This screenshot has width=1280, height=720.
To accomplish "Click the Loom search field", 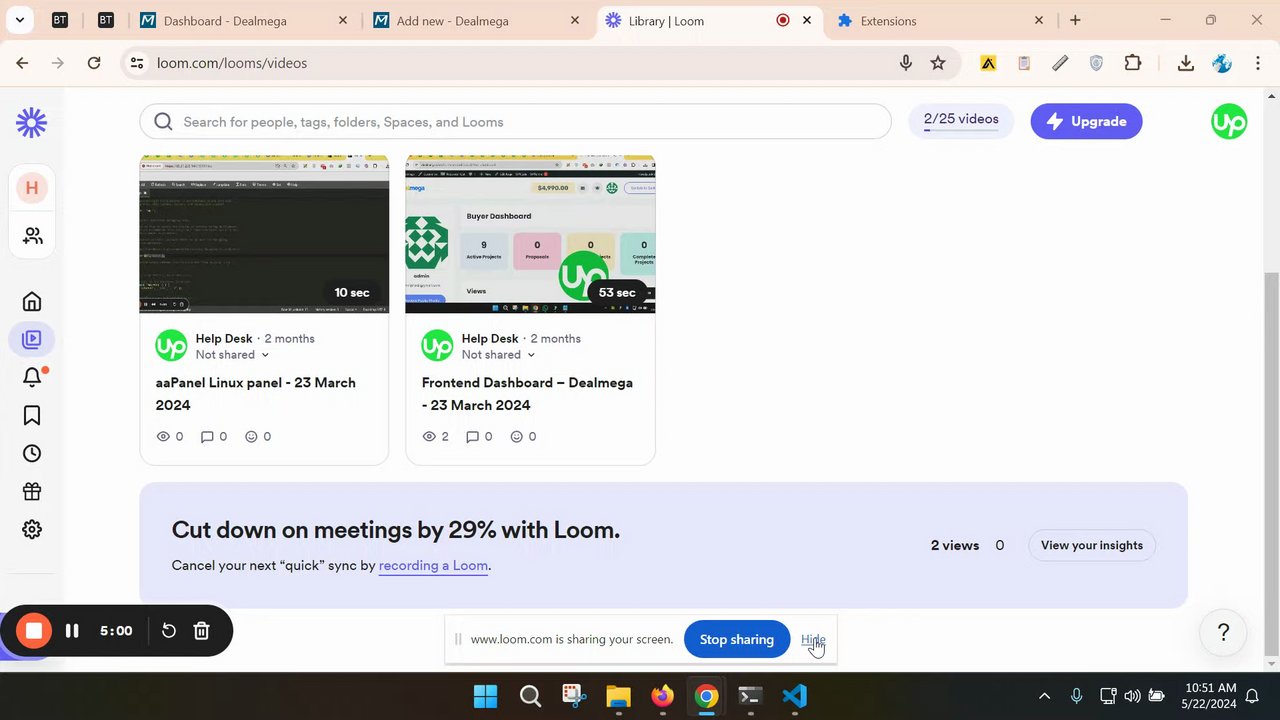I will click(x=515, y=122).
